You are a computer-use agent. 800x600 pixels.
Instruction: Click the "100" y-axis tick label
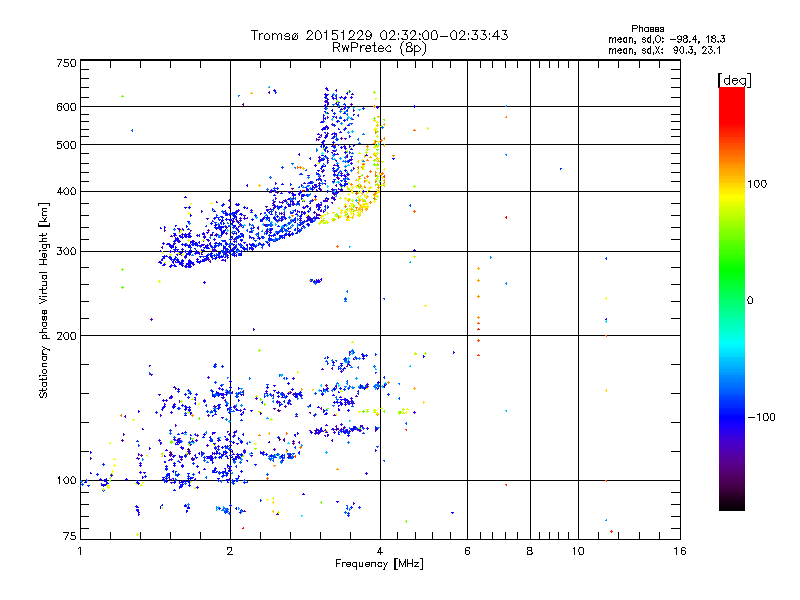tap(66, 481)
